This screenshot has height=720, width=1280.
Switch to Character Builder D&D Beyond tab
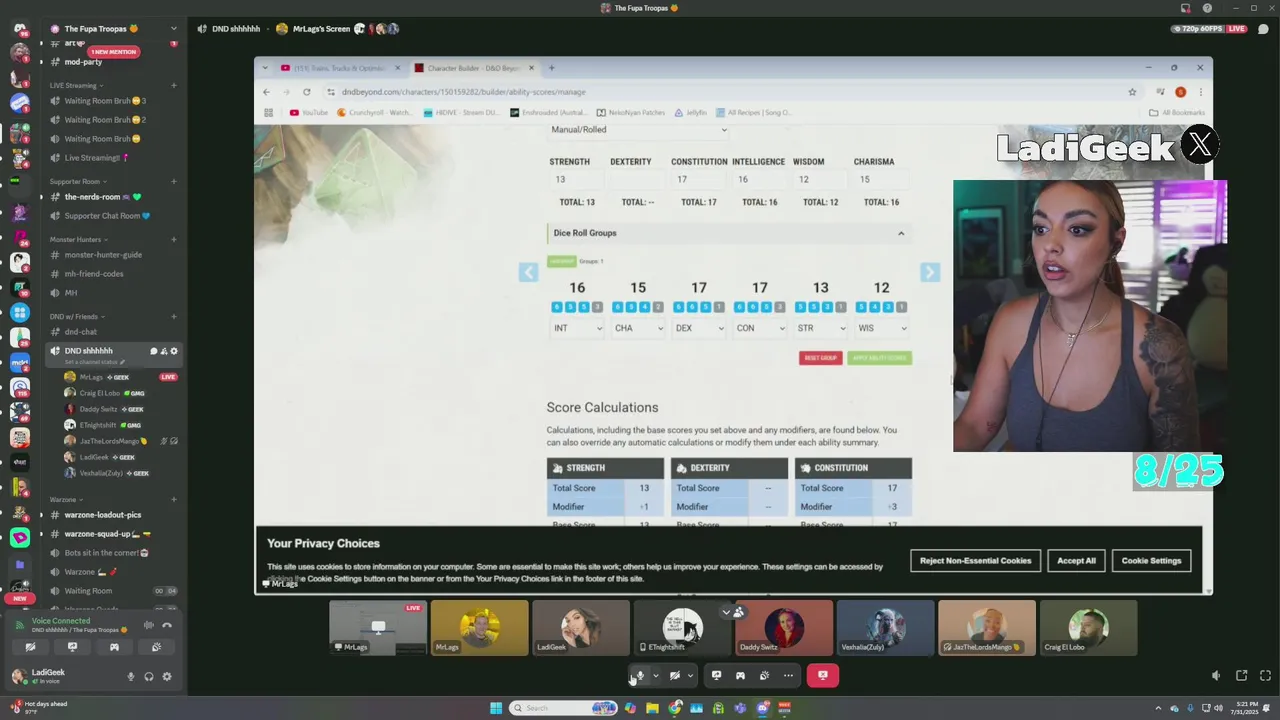[474, 68]
